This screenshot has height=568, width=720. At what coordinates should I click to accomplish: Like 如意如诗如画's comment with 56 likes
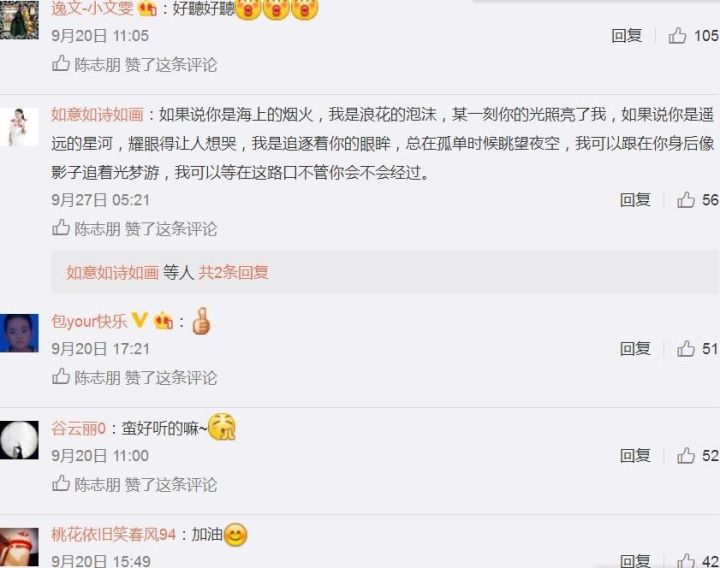click(x=686, y=200)
